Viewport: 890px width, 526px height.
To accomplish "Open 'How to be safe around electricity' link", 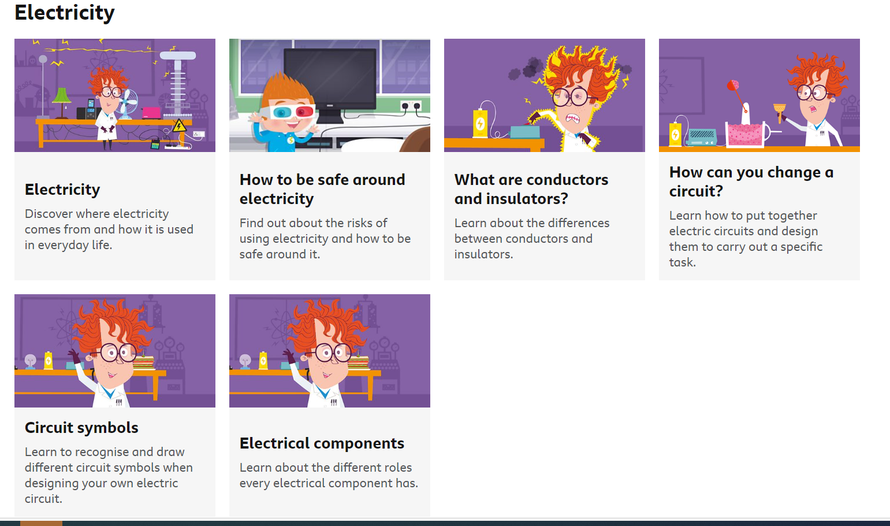I will 322,189.
